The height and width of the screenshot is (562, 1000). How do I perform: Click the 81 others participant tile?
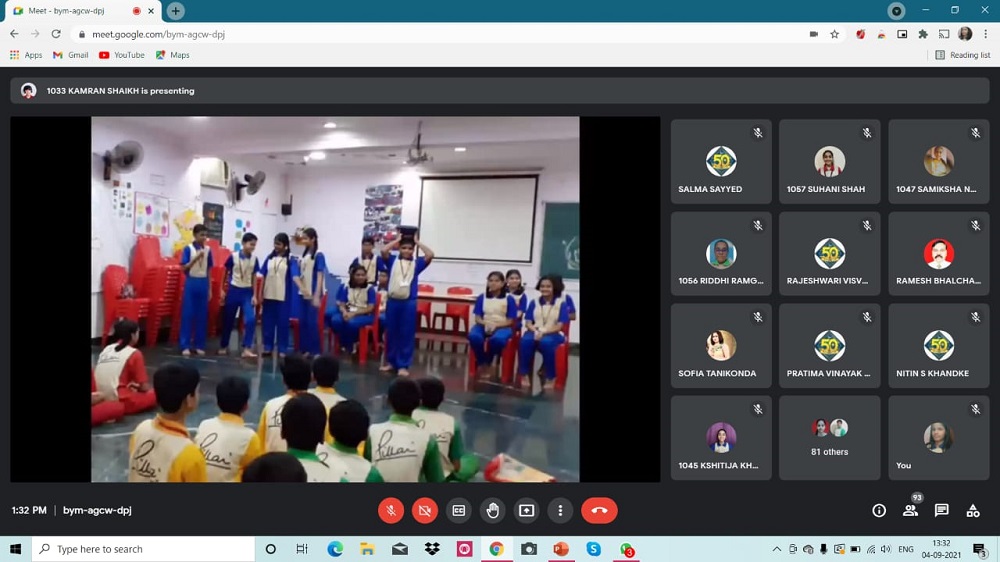pos(829,437)
